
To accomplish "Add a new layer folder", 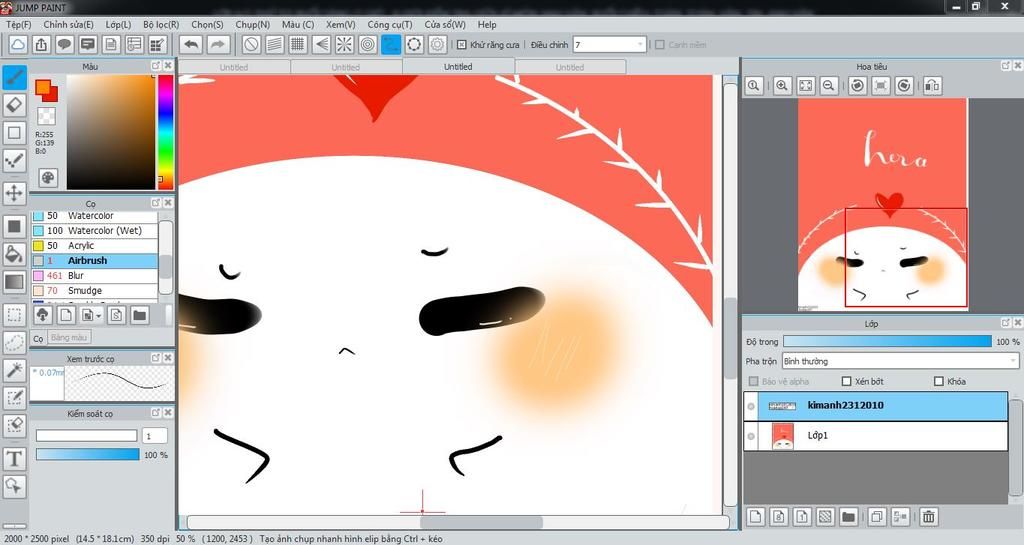I will (x=848, y=517).
